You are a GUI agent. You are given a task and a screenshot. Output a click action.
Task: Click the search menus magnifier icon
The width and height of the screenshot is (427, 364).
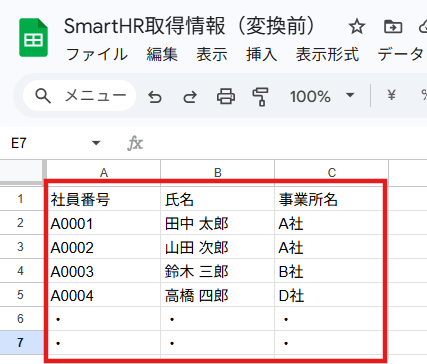43,96
